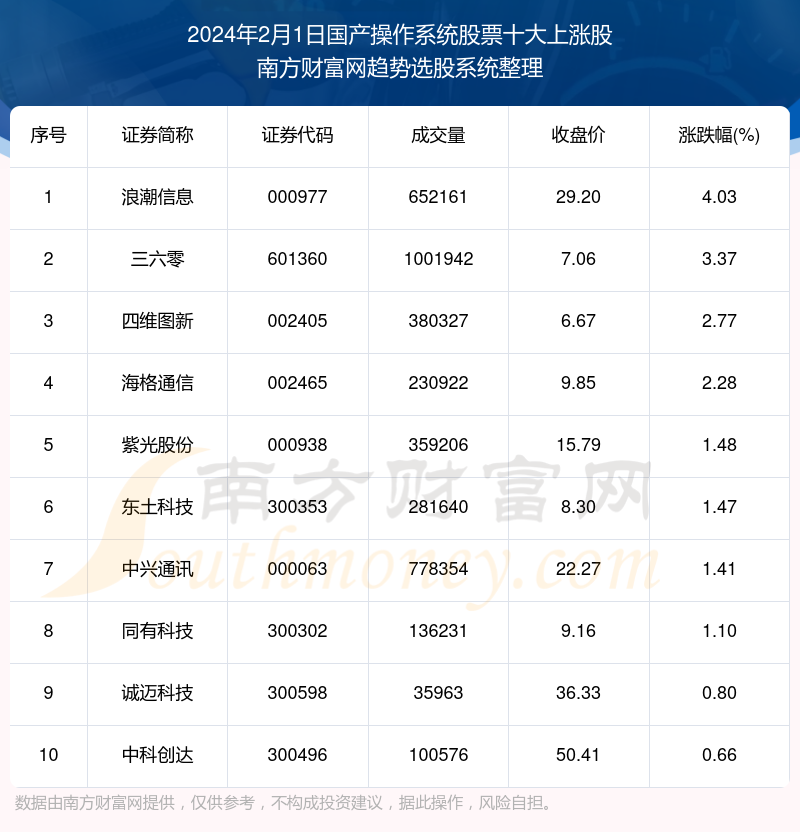Click change percentage 3.37
The image size is (800, 832).
point(719,259)
